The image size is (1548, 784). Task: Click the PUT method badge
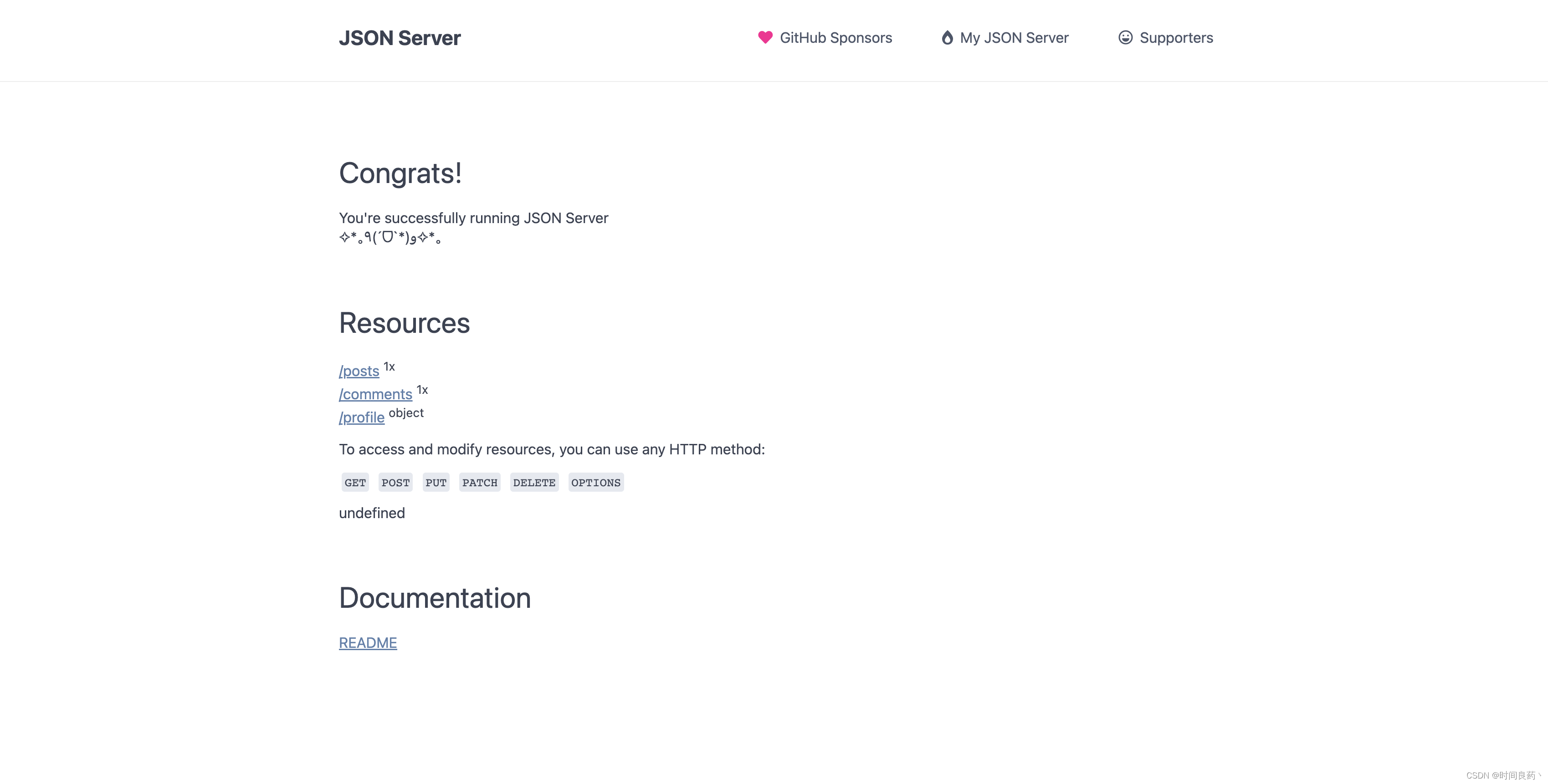pyautogui.click(x=436, y=483)
